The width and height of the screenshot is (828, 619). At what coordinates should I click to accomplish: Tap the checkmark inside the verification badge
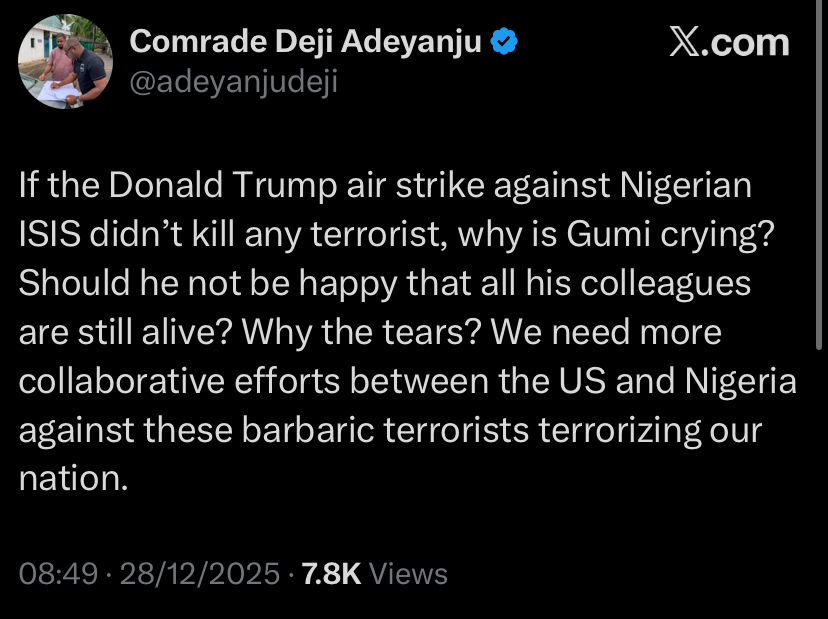504,40
